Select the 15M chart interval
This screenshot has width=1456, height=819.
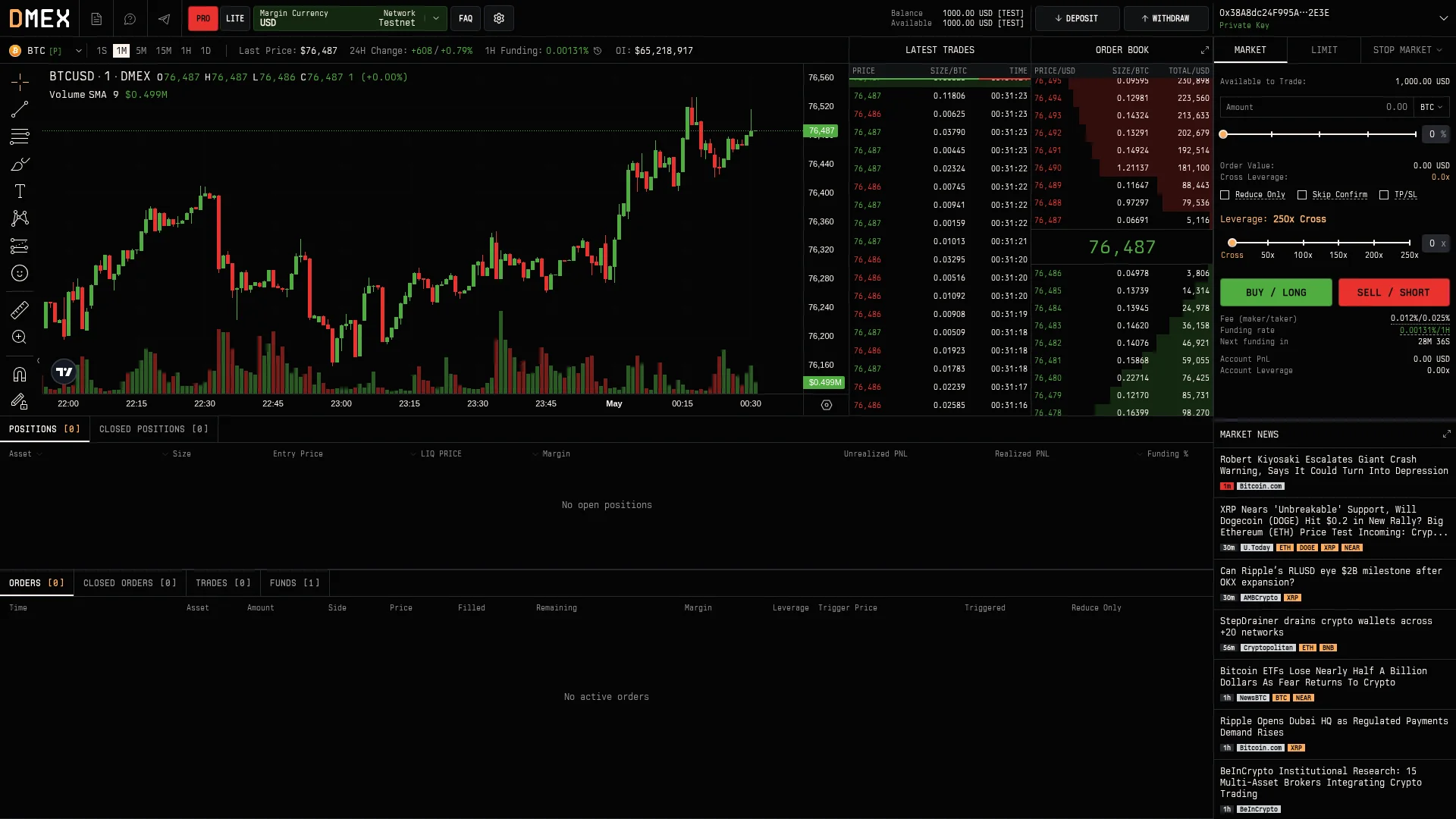164,51
